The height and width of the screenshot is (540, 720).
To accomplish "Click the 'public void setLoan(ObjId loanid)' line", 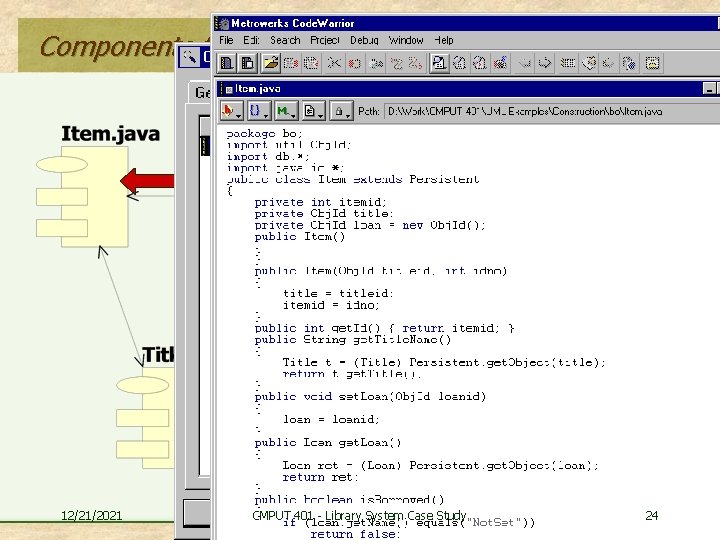I will pos(370,396).
